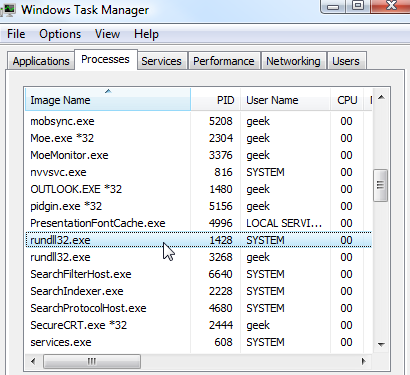
Task: Sort processes by the CPU column
Action: pos(347,100)
